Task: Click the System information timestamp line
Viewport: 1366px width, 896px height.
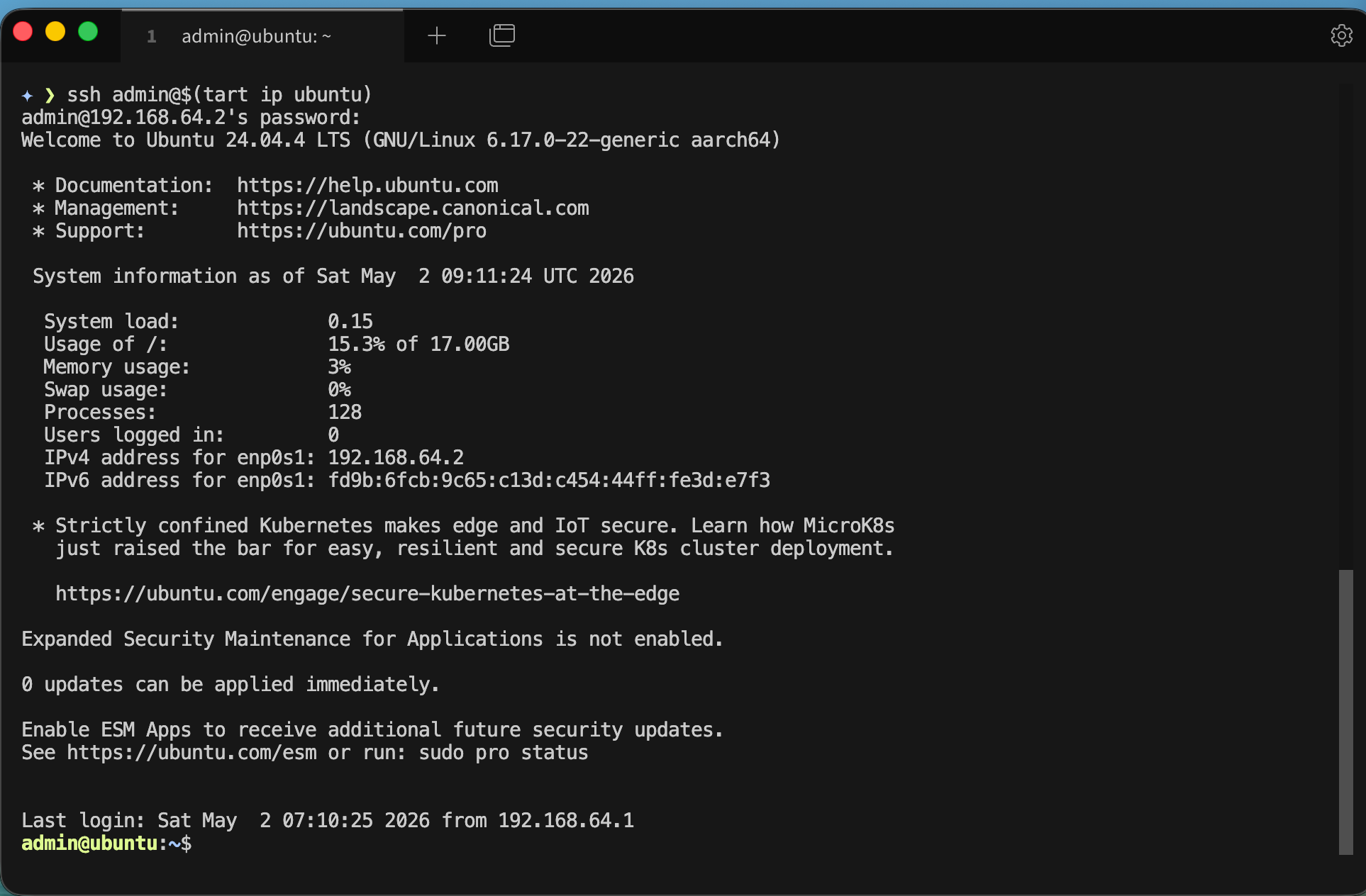Action: point(333,276)
